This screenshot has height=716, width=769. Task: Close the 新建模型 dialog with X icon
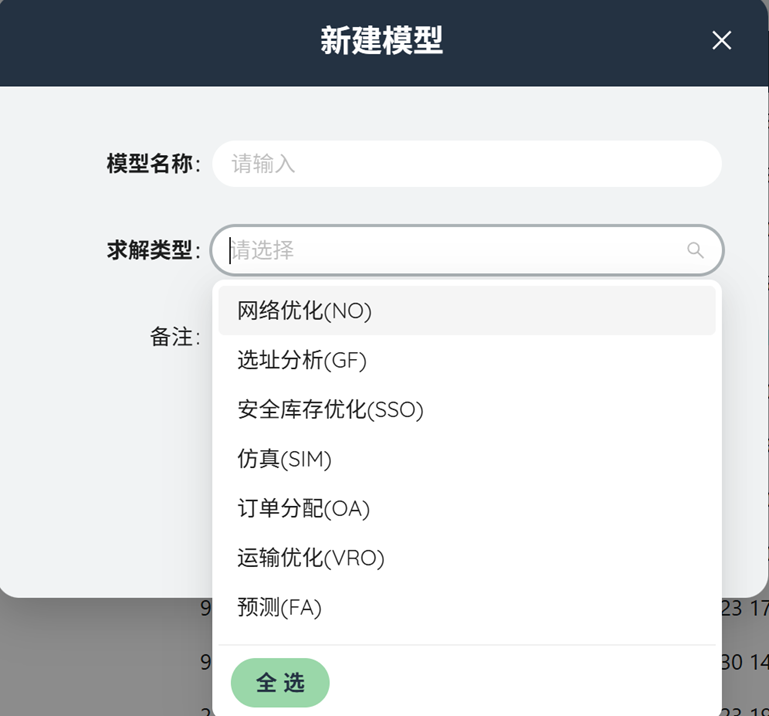[721, 40]
